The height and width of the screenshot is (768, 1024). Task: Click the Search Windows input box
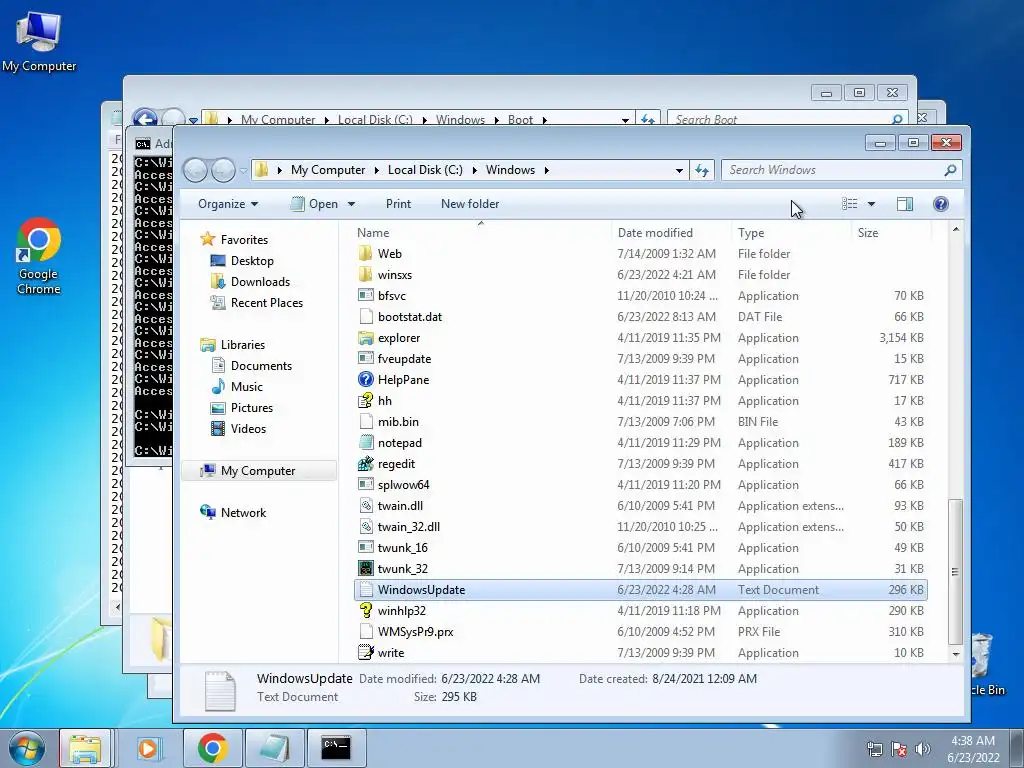tap(833, 170)
